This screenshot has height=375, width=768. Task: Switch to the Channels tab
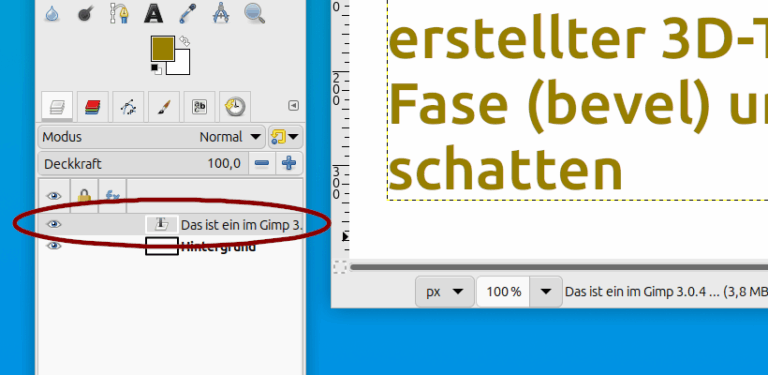coord(93,106)
